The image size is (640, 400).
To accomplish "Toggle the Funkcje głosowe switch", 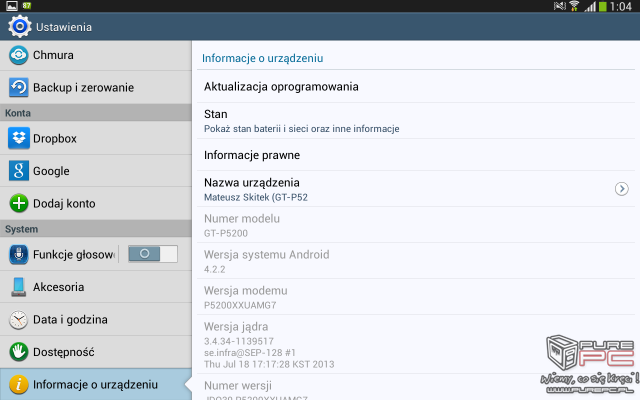I will (x=153, y=254).
